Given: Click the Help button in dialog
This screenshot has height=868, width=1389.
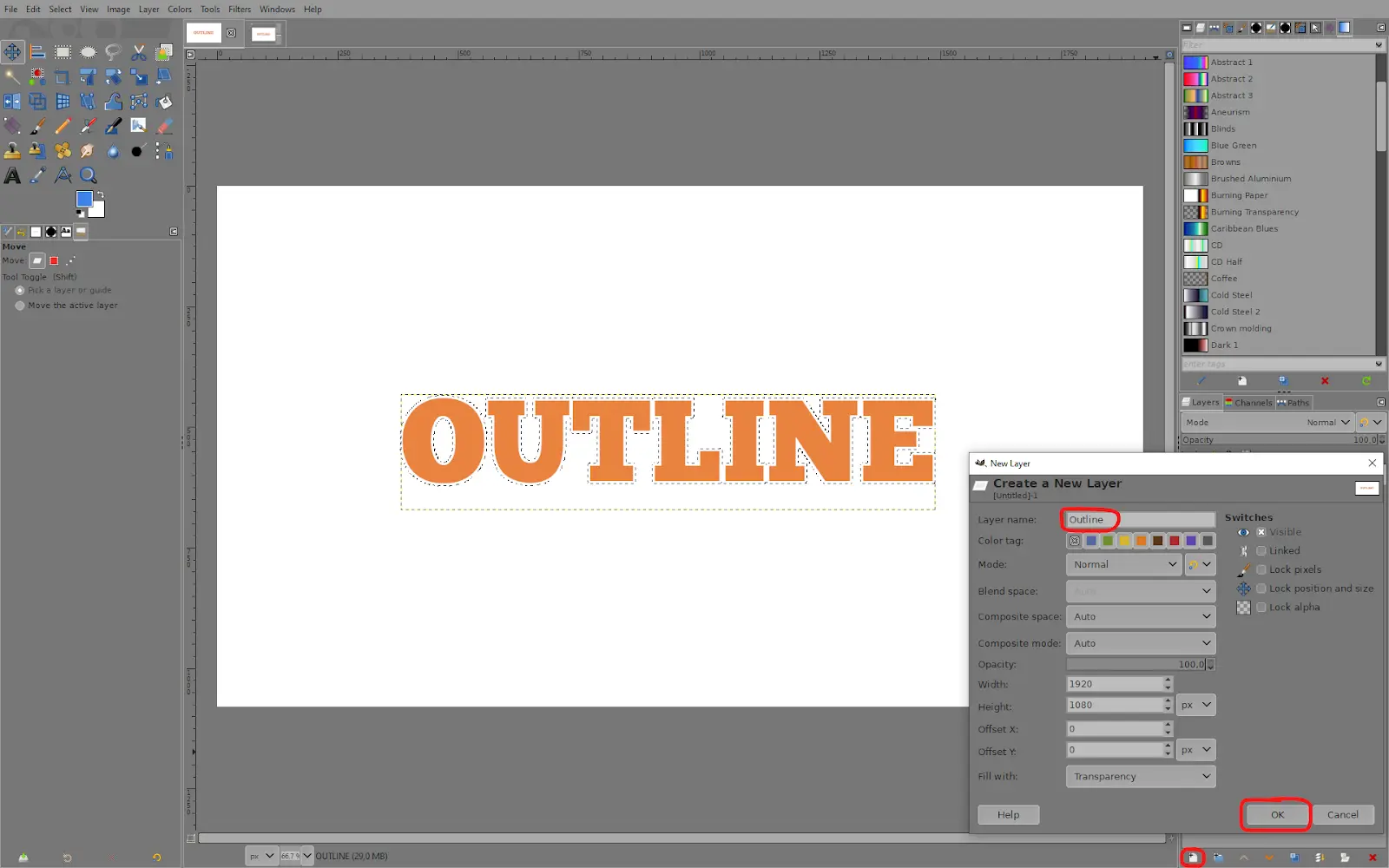Looking at the screenshot, I should pyautogui.click(x=1009, y=815).
